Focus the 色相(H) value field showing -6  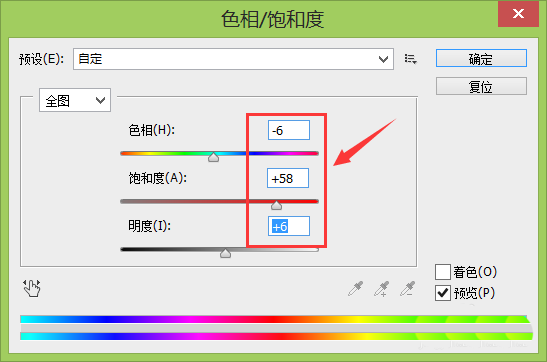click(289, 130)
